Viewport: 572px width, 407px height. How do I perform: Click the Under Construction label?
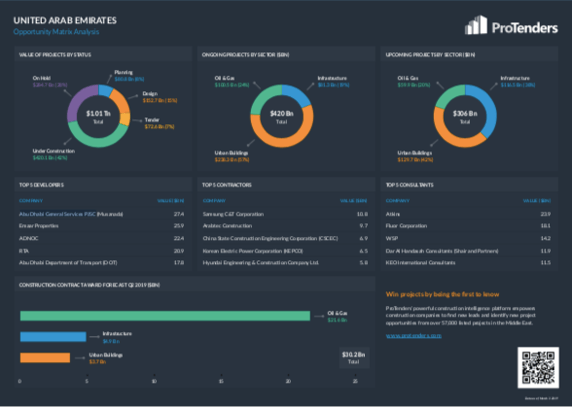54,151
